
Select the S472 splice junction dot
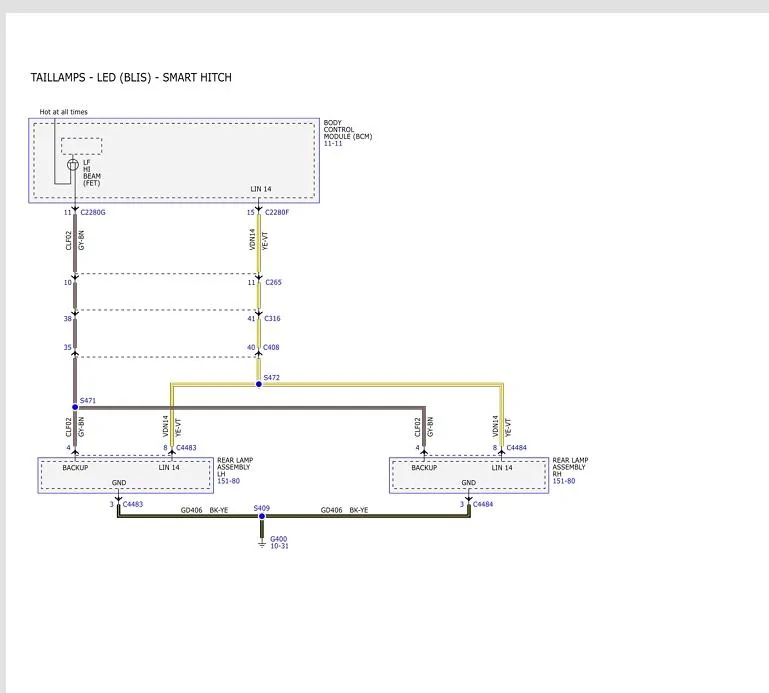pyautogui.click(x=258, y=383)
